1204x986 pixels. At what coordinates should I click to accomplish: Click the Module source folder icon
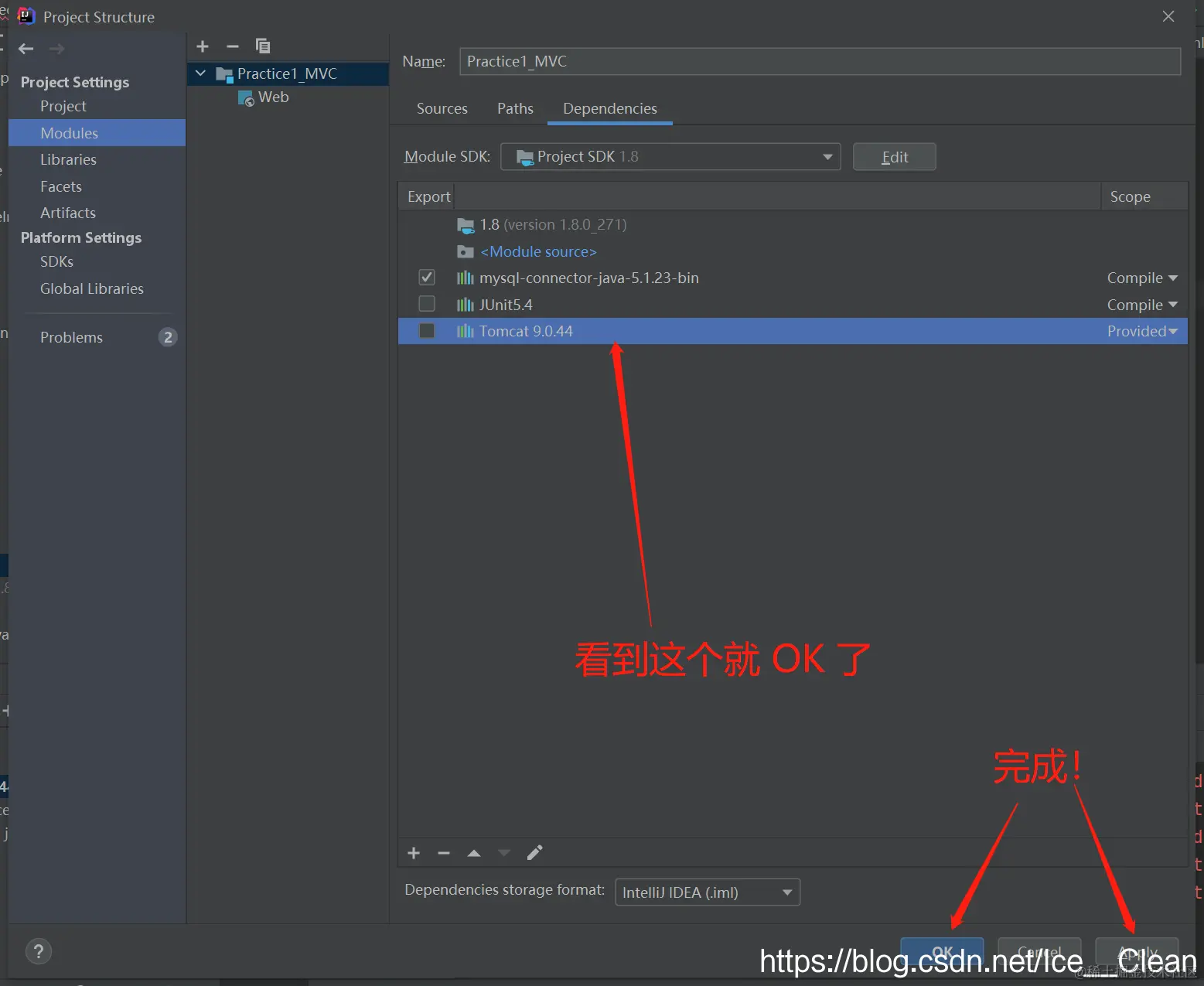pyautogui.click(x=465, y=252)
